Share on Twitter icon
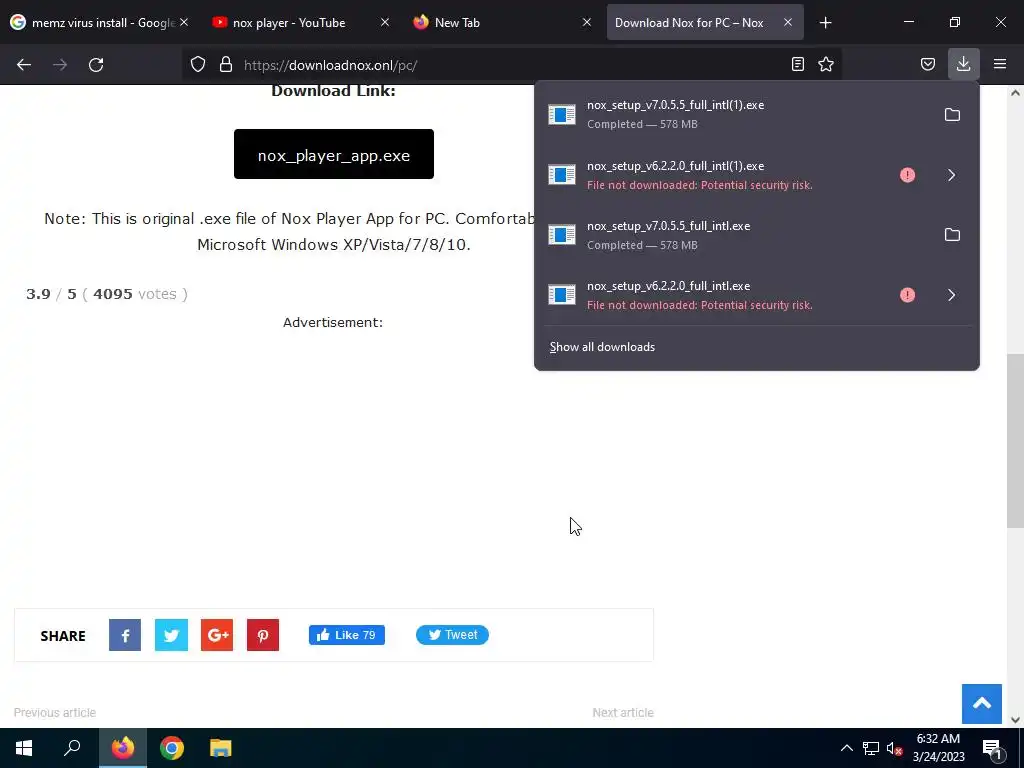Image resolution: width=1024 pixels, height=768 pixels. click(171, 635)
